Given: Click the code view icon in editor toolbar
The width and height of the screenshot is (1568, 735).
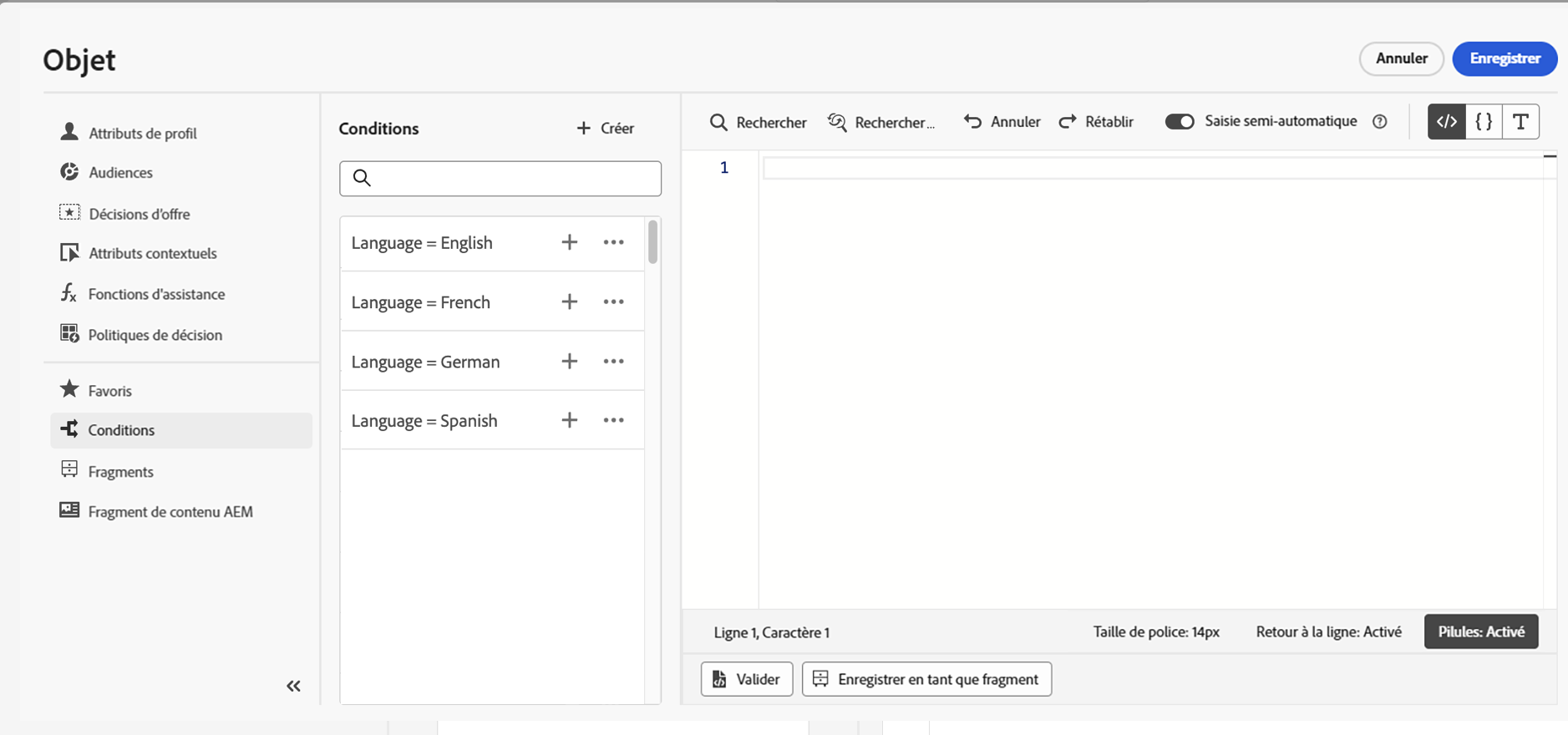Looking at the screenshot, I should coord(1447,122).
